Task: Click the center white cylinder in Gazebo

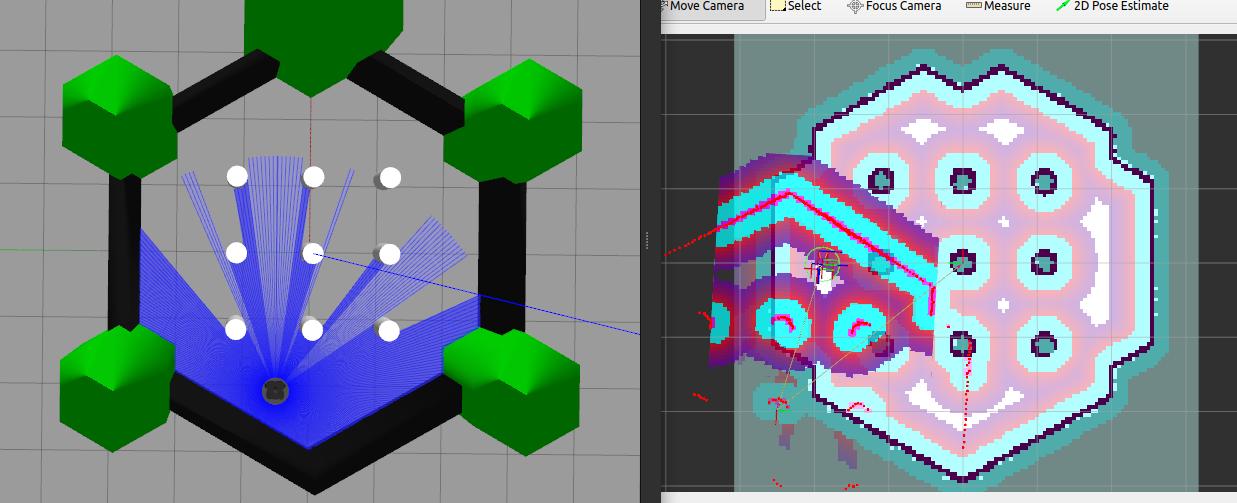Action: click(313, 253)
